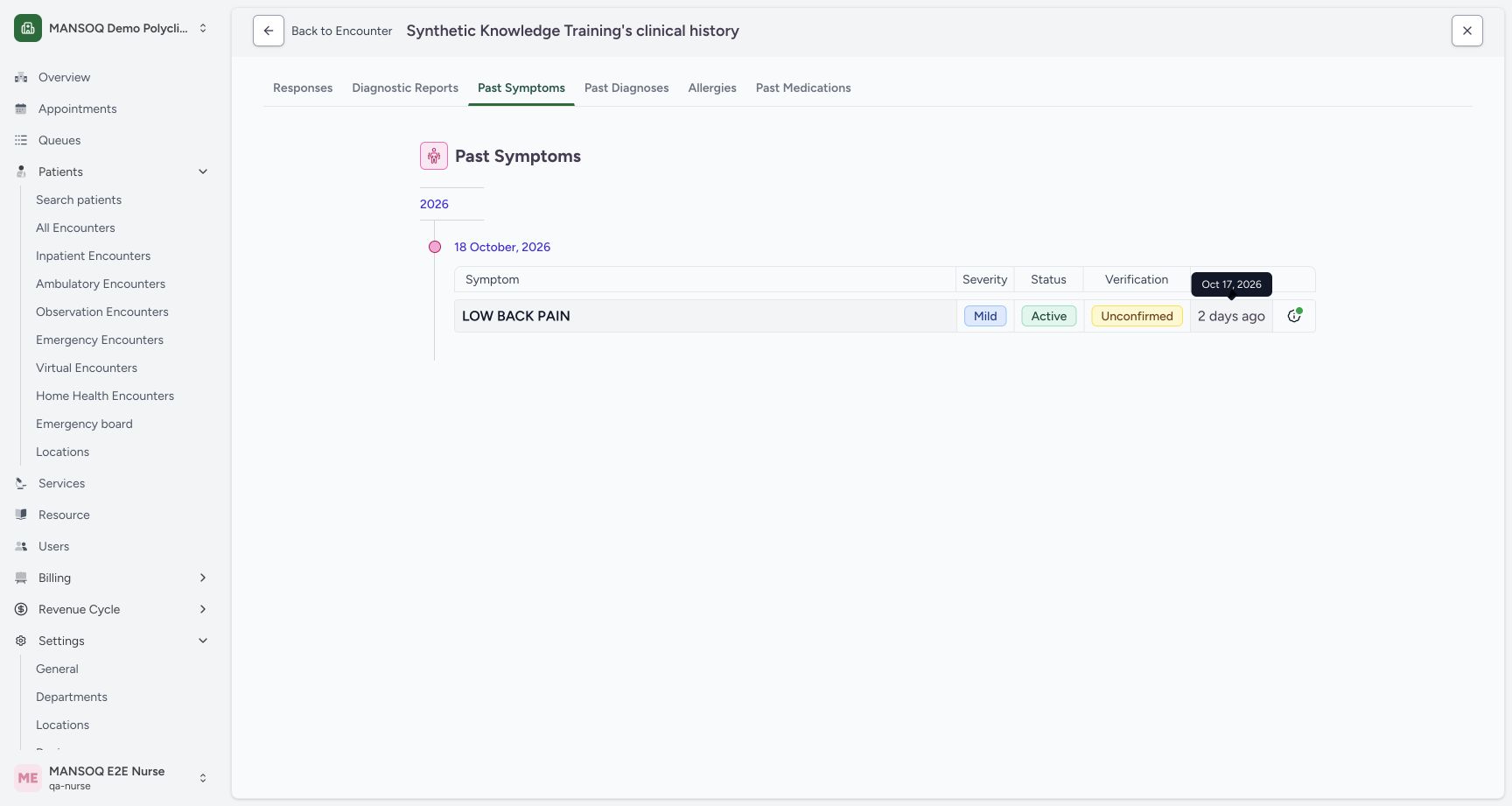Screen dimensions: 1512x806
Task: Select the 2026 year marker
Action: click(x=434, y=204)
